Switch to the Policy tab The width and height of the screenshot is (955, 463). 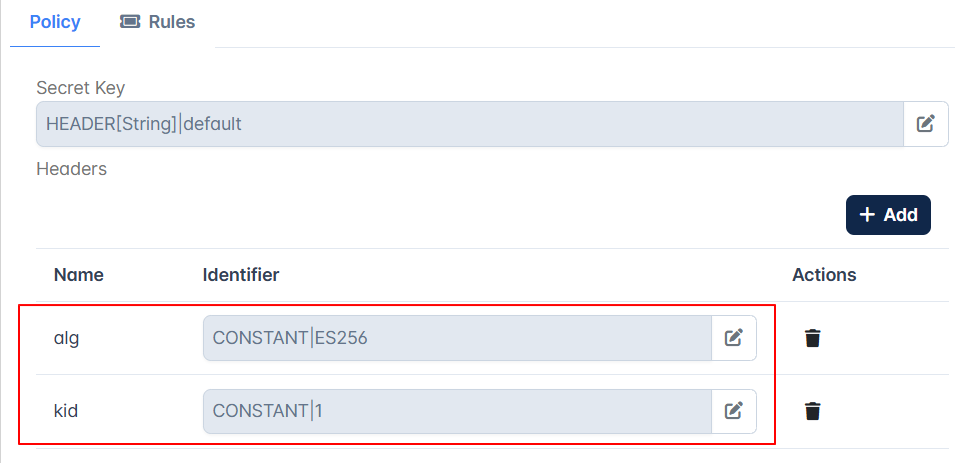pyautogui.click(x=55, y=23)
